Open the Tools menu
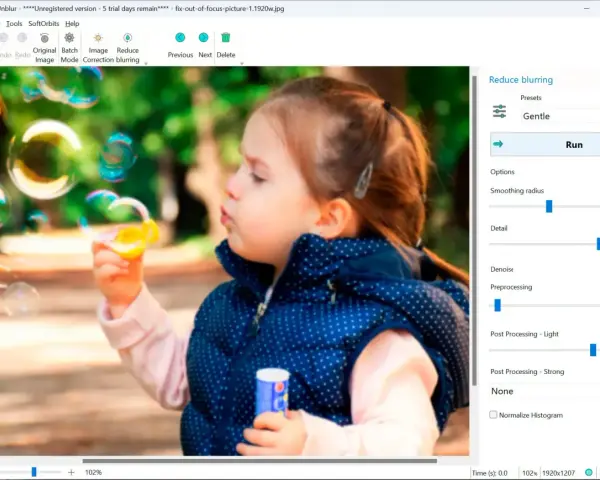600x480 pixels. pyautogui.click(x=14, y=23)
